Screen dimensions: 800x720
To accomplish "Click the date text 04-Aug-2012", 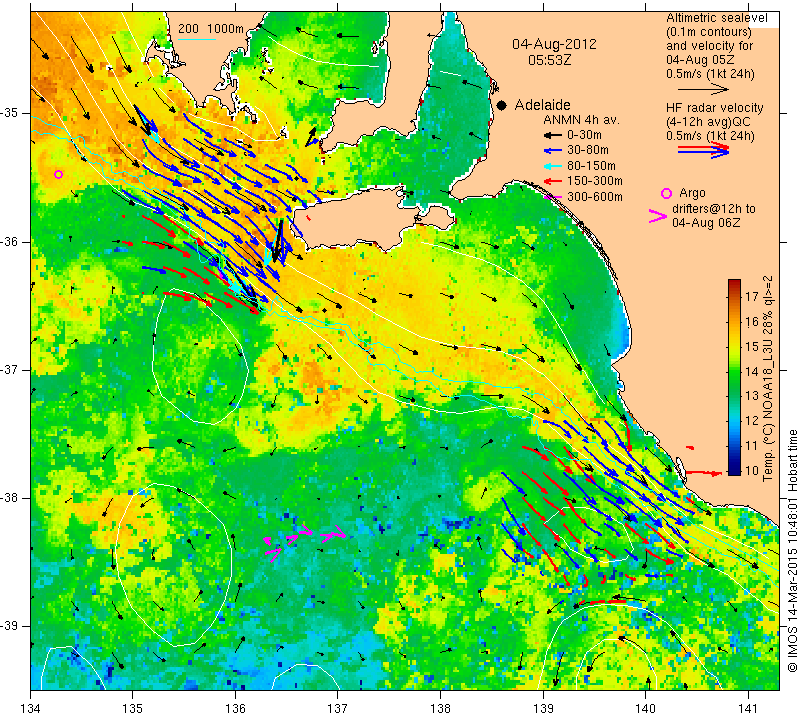I will (554, 44).
